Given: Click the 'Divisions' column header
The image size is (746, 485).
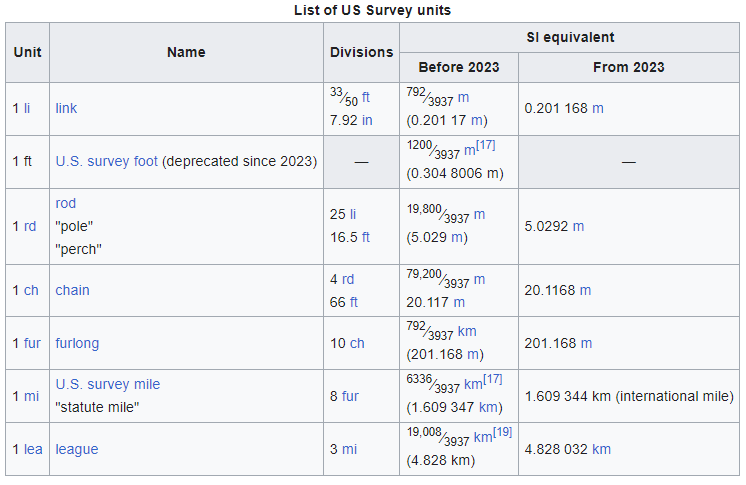Looking at the screenshot, I should click(361, 52).
